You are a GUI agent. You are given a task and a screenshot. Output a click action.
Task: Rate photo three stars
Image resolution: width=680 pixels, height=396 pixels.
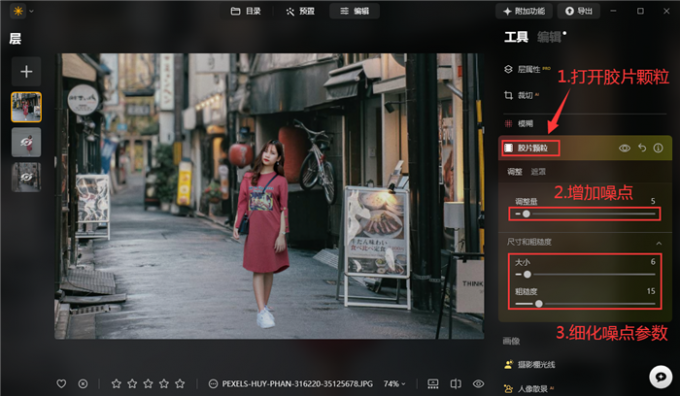tap(148, 384)
